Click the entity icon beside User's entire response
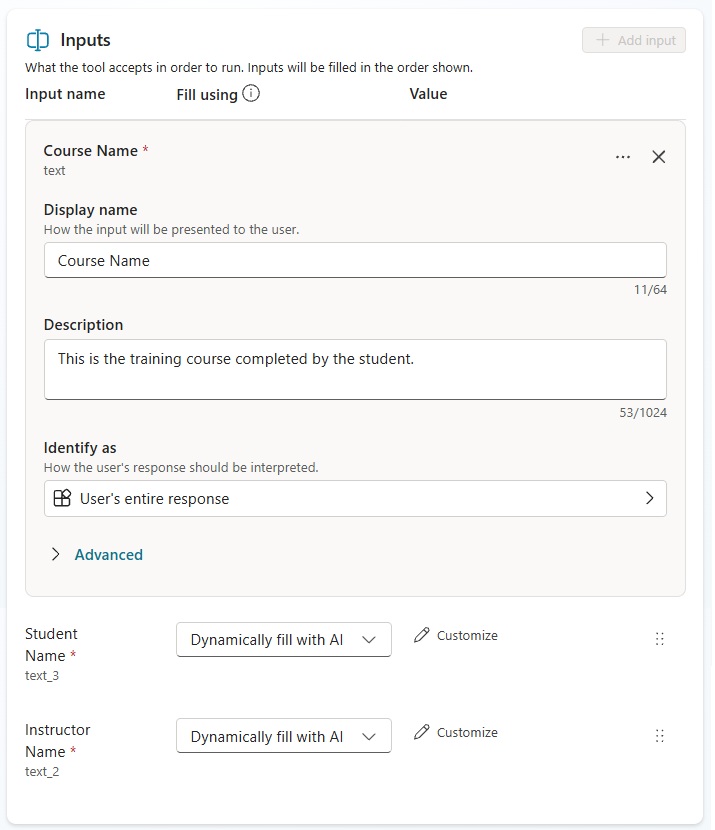Image resolution: width=715 pixels, height=830 pixels. pos(62,498)
